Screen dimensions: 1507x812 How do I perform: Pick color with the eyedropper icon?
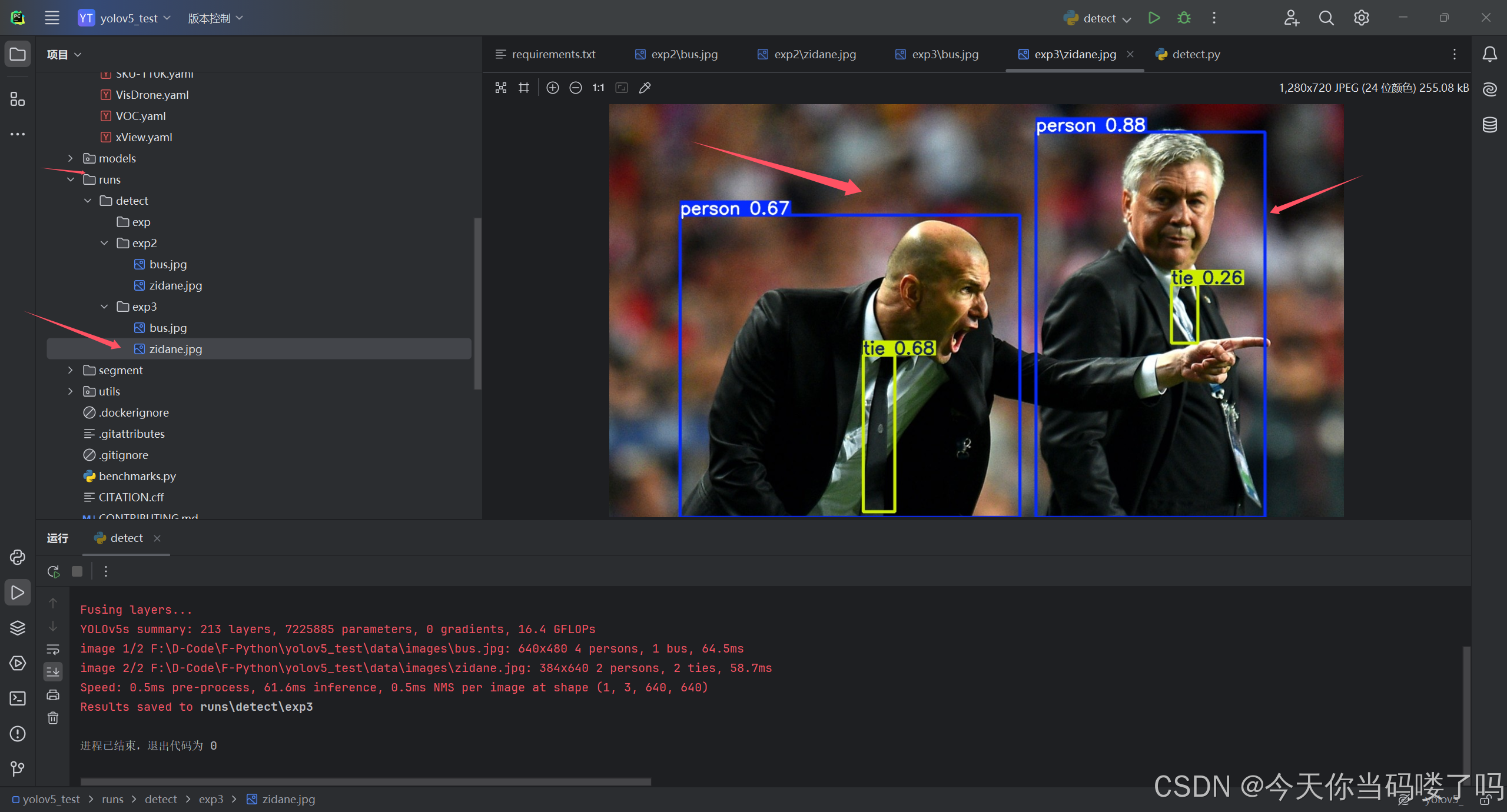click(x=645, y=88)
